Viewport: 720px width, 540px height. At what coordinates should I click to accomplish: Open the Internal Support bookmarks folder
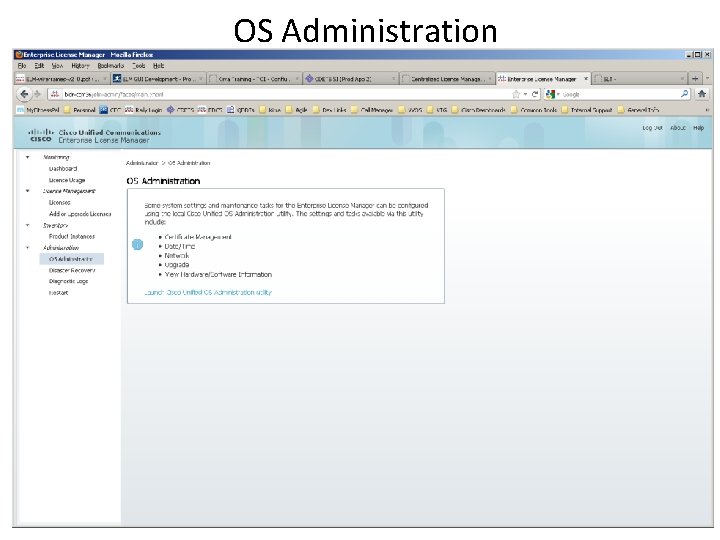click(586, 110)
